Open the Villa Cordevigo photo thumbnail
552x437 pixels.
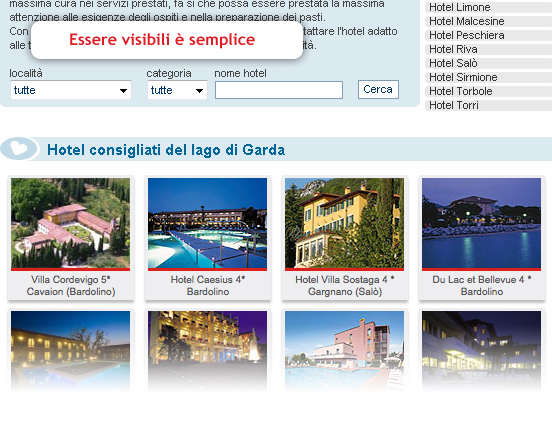coord(70,223)
